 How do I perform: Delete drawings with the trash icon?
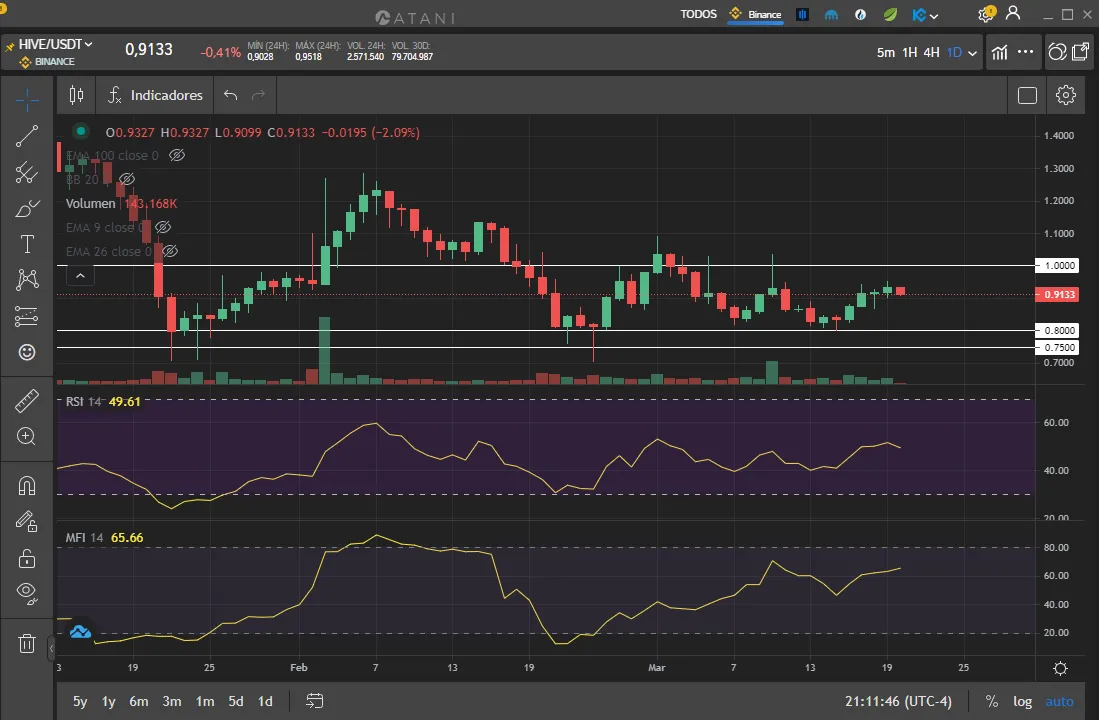tap(27, 643)
